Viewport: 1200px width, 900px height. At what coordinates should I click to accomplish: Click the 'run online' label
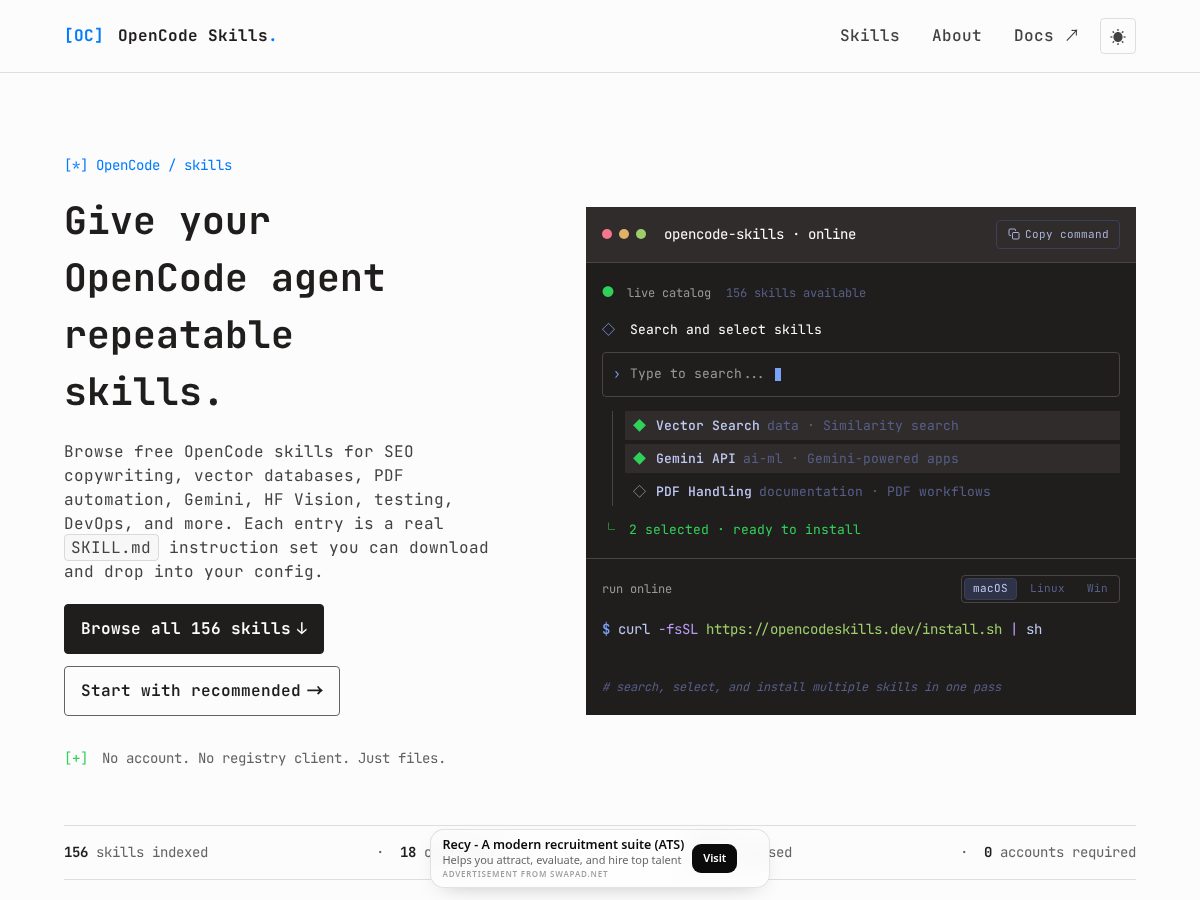point(637,589)
